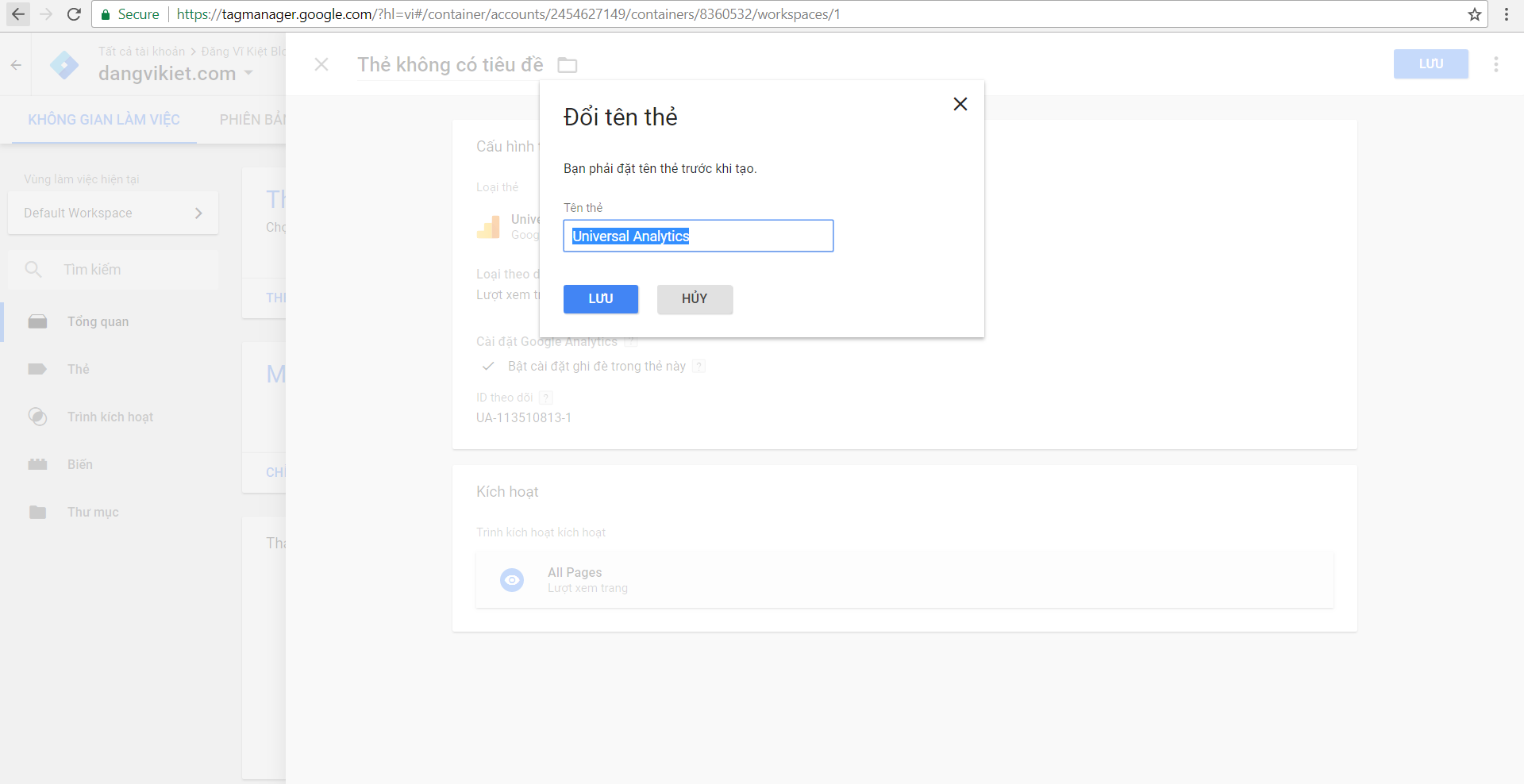Click the folder icon beside tag title
This screenshot has height=784, width=1524.
[568, 65]
